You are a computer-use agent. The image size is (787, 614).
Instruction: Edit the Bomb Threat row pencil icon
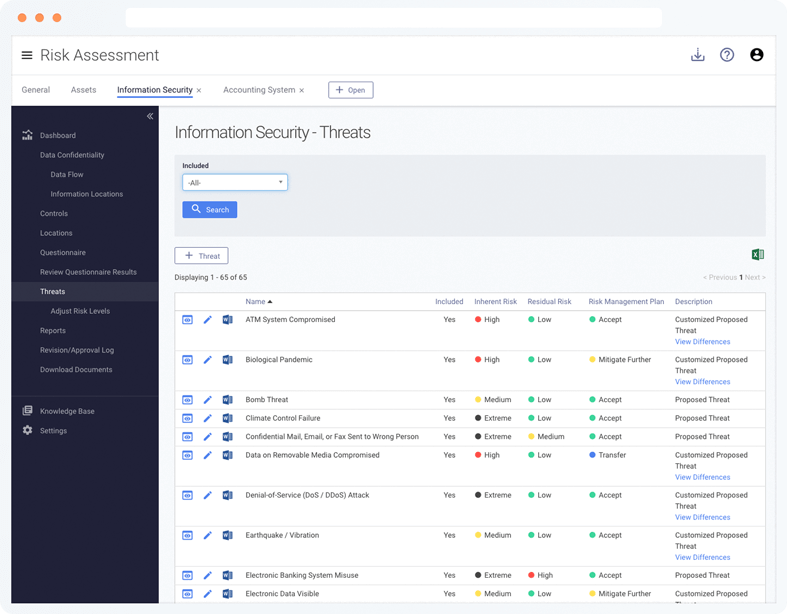pyautogui.click(x=207, y=400)
